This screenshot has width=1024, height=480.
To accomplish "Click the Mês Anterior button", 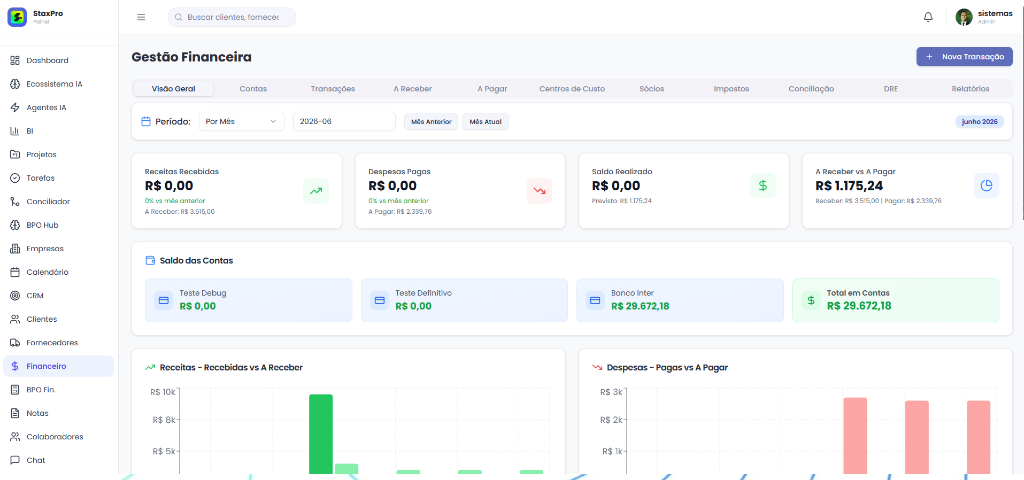I will pyautogui.click(x=431, y=121).
